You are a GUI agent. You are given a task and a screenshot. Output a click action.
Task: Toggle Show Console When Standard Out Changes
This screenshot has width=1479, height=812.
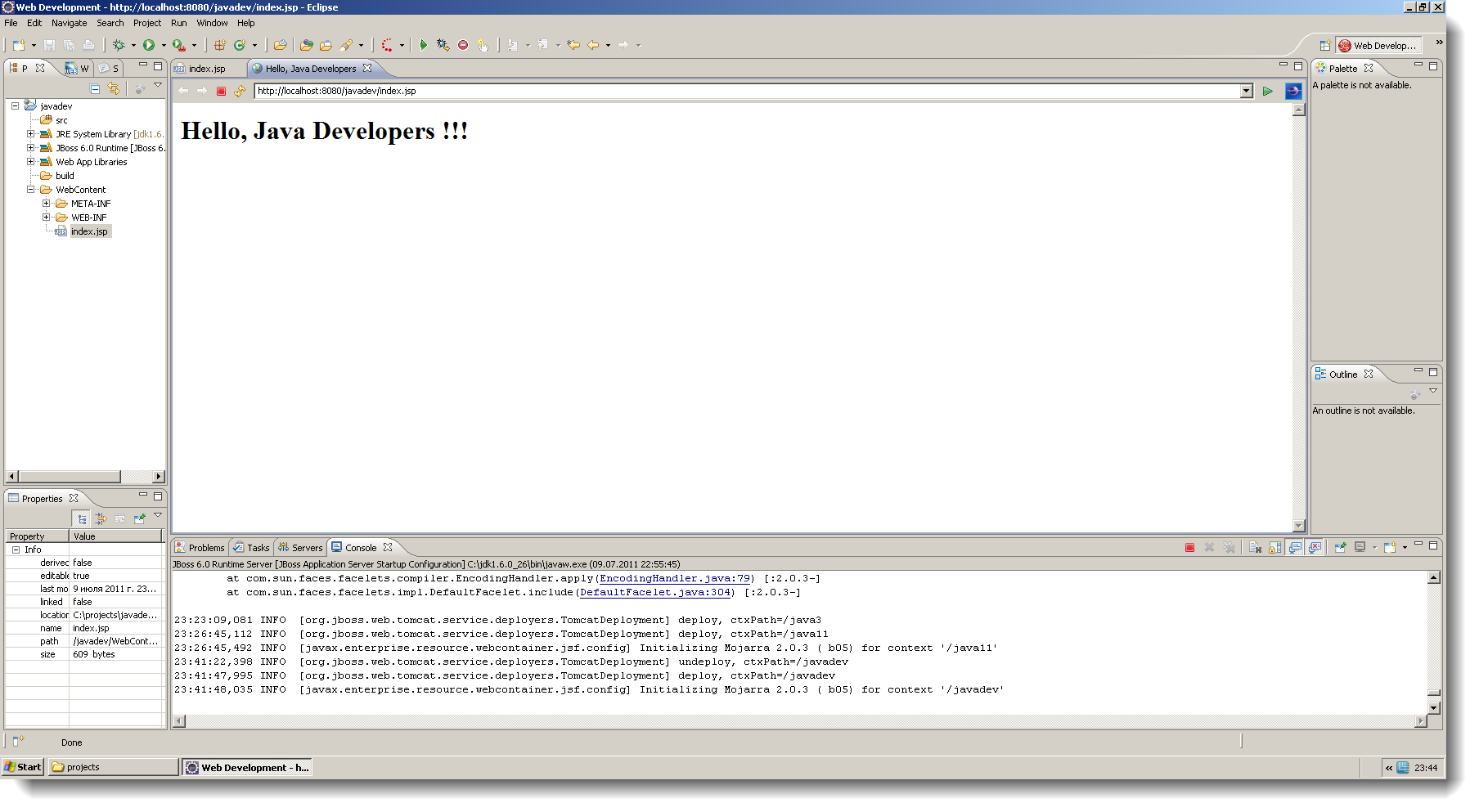pyautogui.click(x=1295, y=547)
